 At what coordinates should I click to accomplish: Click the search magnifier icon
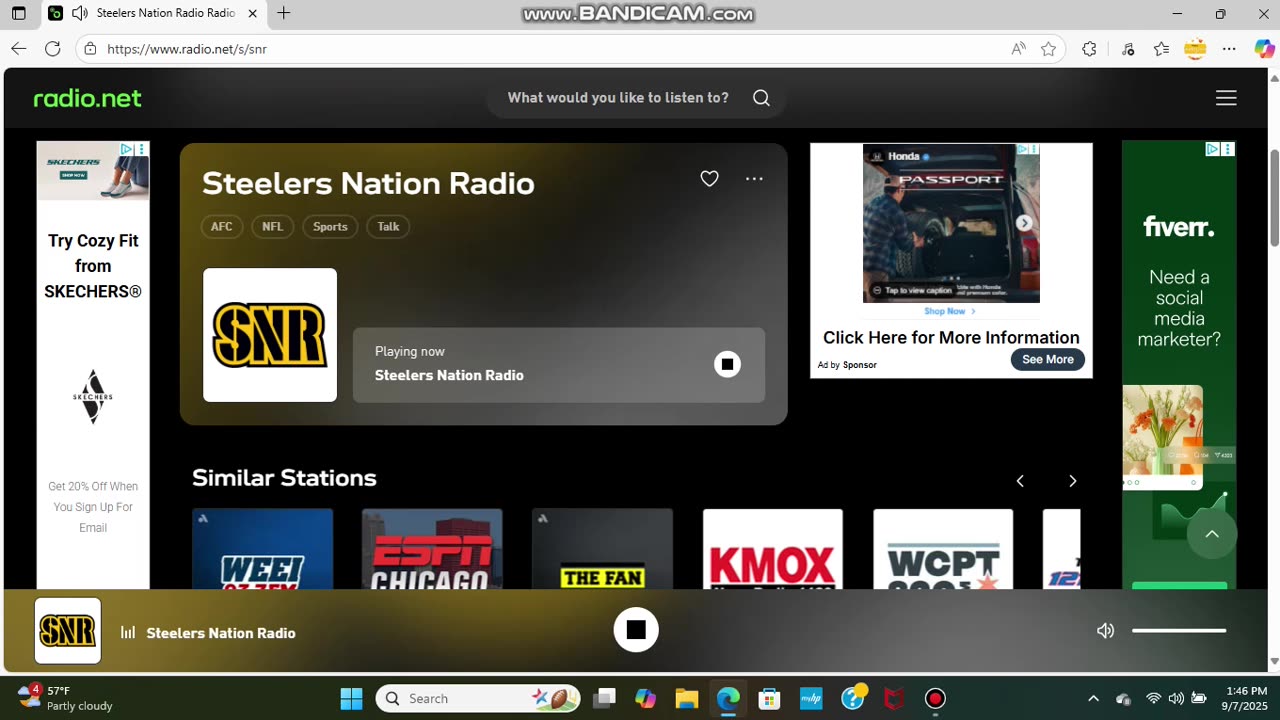761,98
